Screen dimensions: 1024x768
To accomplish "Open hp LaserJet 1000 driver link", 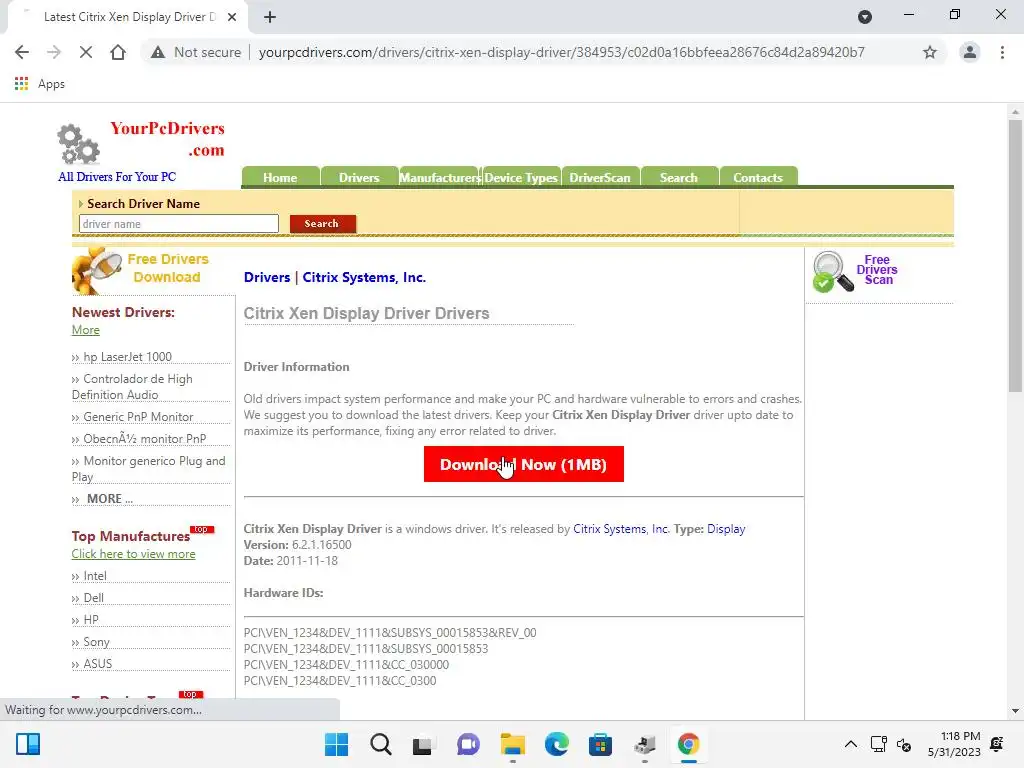I will click(127, 357).
